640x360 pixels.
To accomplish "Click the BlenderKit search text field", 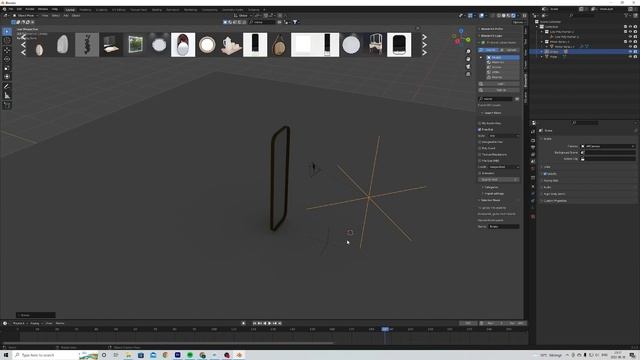I will pos(496,99).
